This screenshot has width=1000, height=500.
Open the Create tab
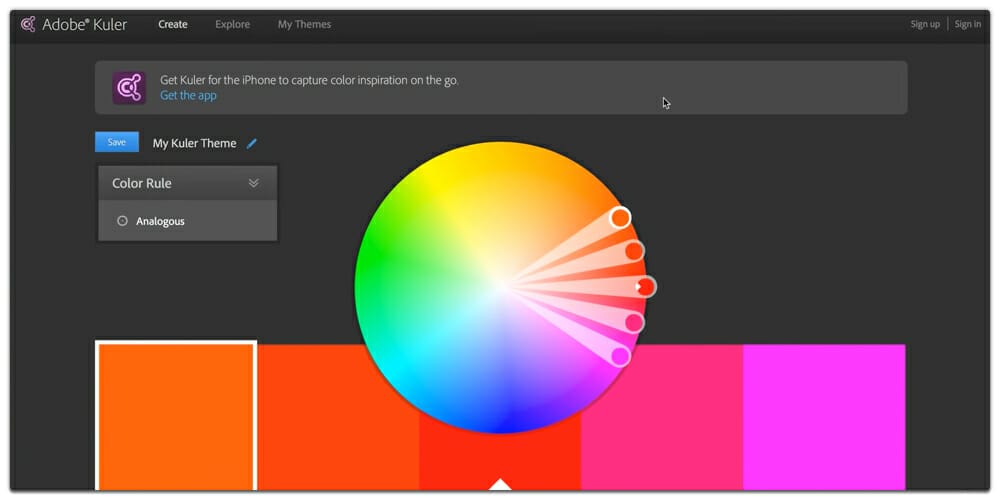coord(173,24)
